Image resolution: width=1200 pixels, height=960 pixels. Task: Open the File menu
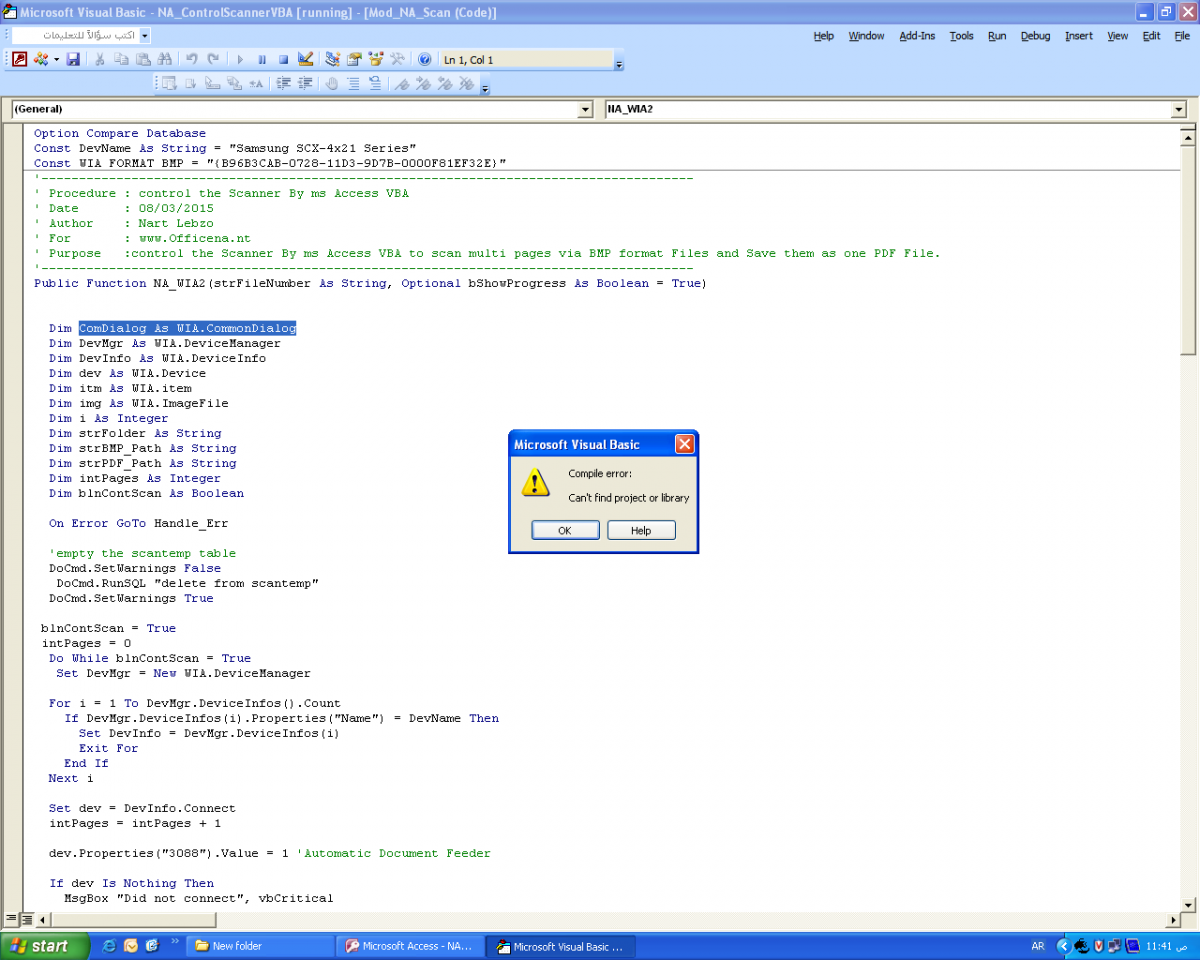tap(1182, 36)
